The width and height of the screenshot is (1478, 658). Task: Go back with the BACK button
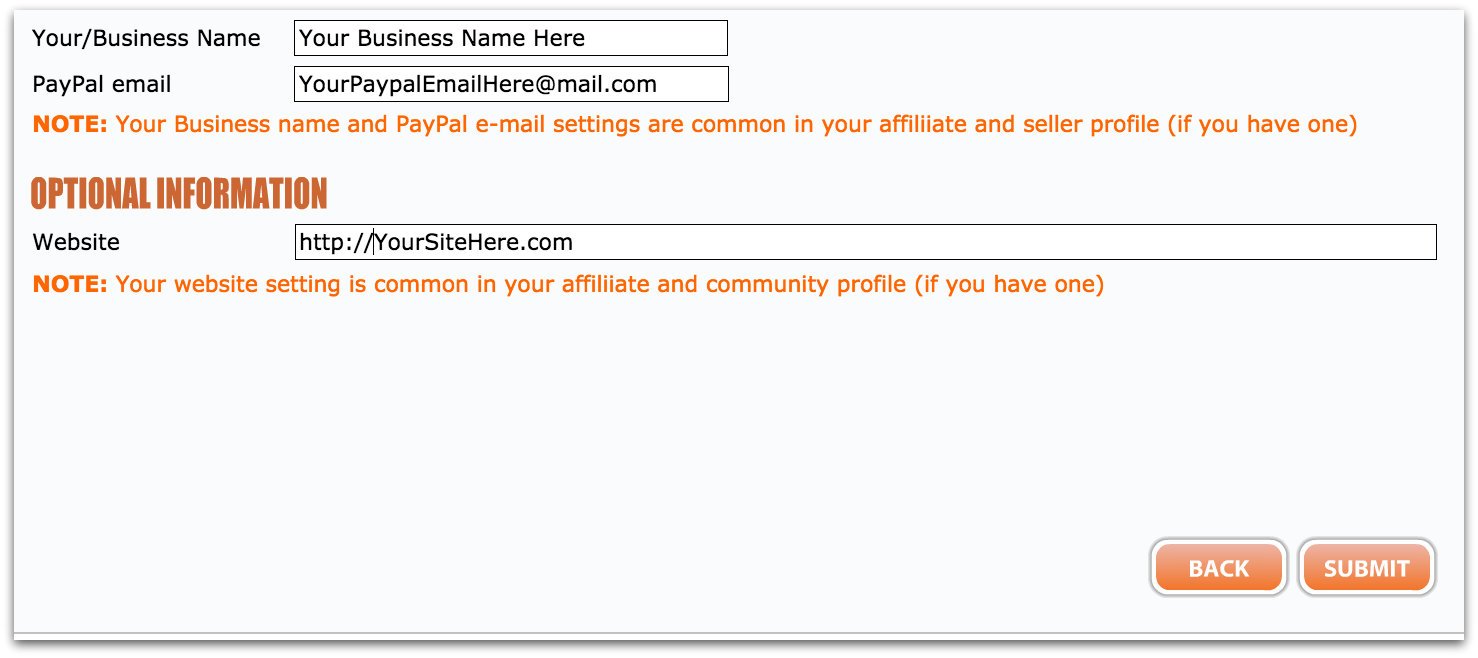pyautogui.click(x=1218, y=568)
